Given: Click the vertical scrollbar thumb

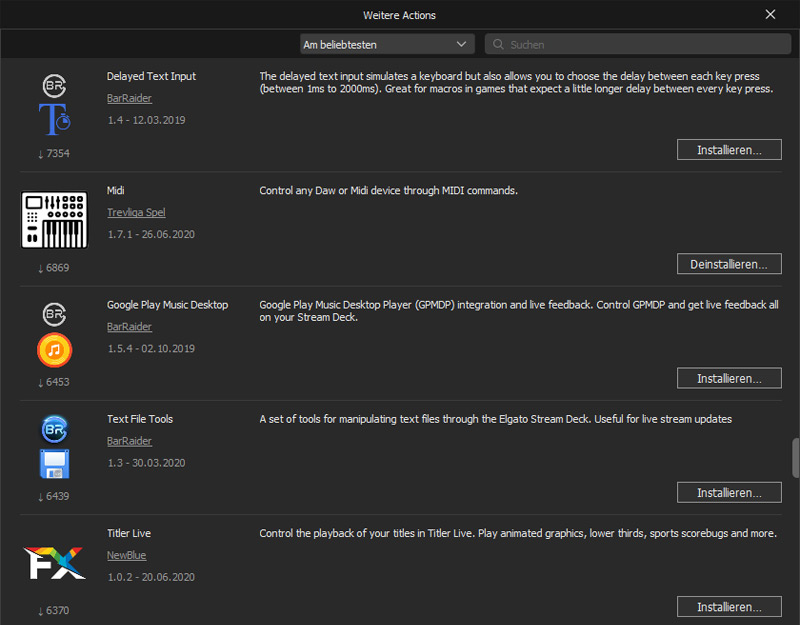Looking at the screenshot, I should [x=795, y=459].
